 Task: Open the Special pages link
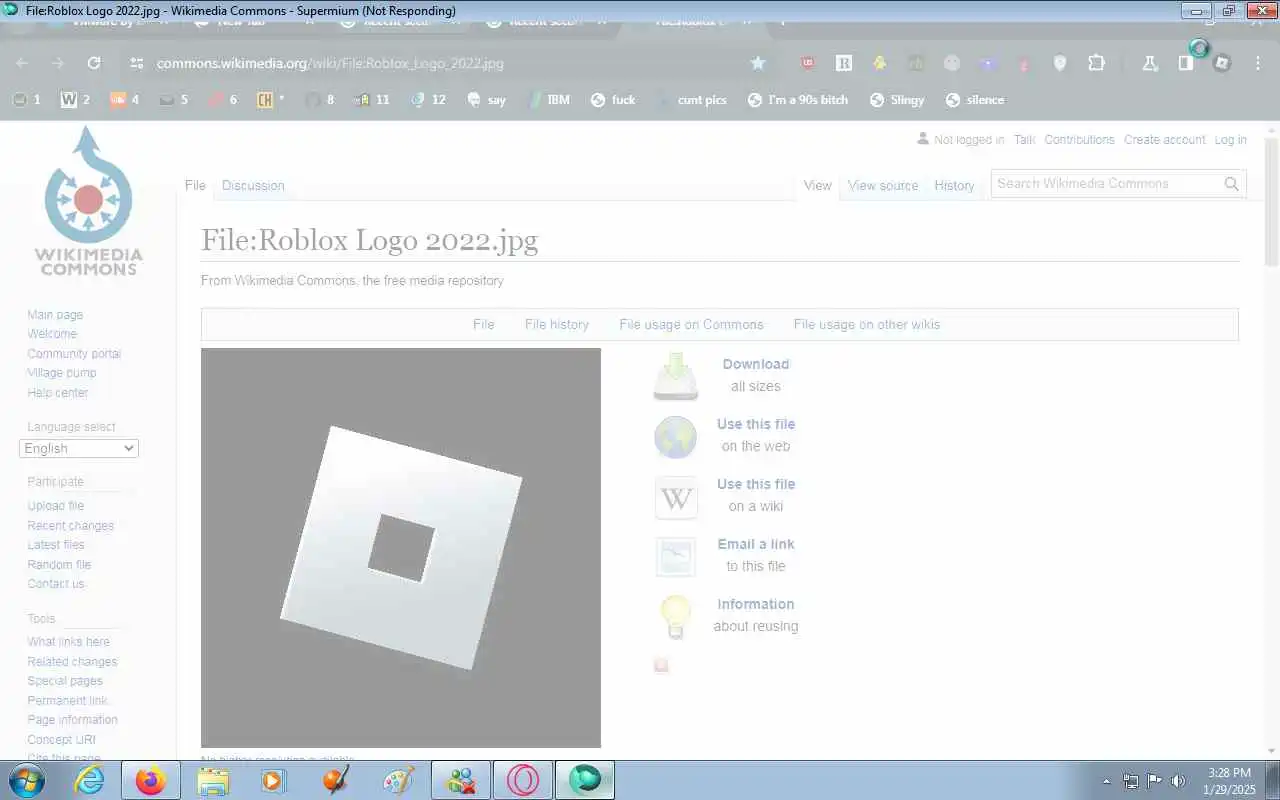[x=65, y=681]
